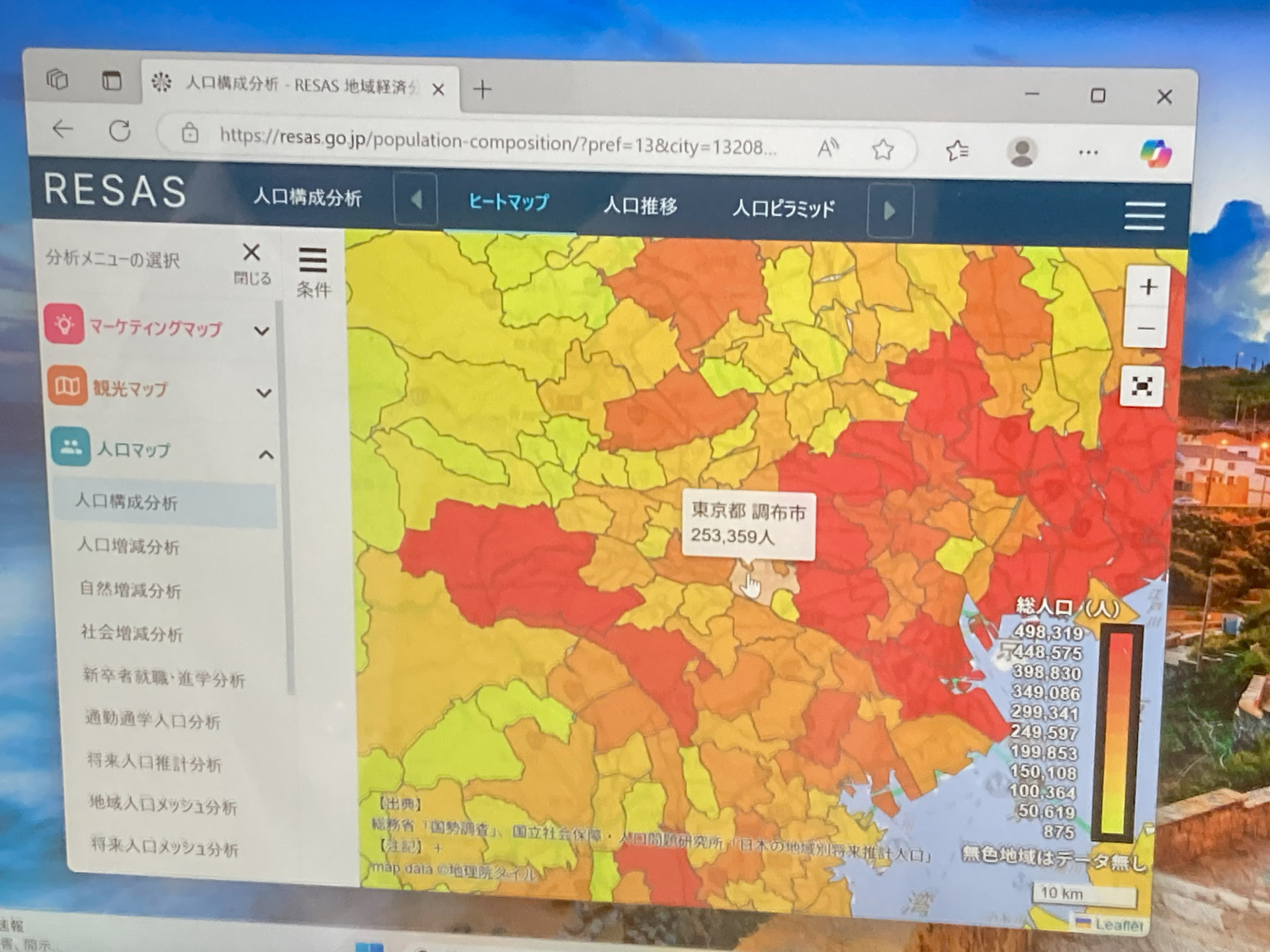Open the browser profile avatar

point(1022,152)
